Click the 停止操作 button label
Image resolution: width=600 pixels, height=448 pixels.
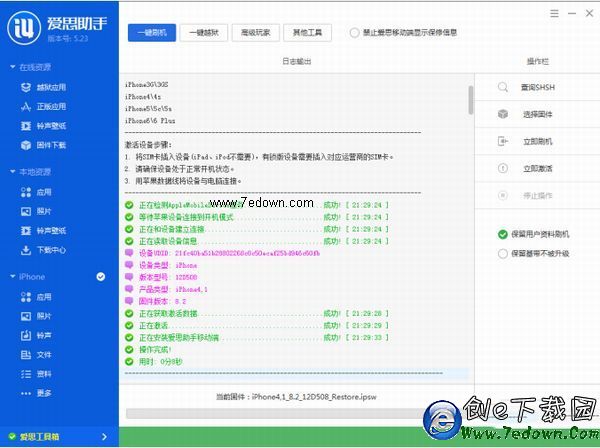[x=538, y=195]
